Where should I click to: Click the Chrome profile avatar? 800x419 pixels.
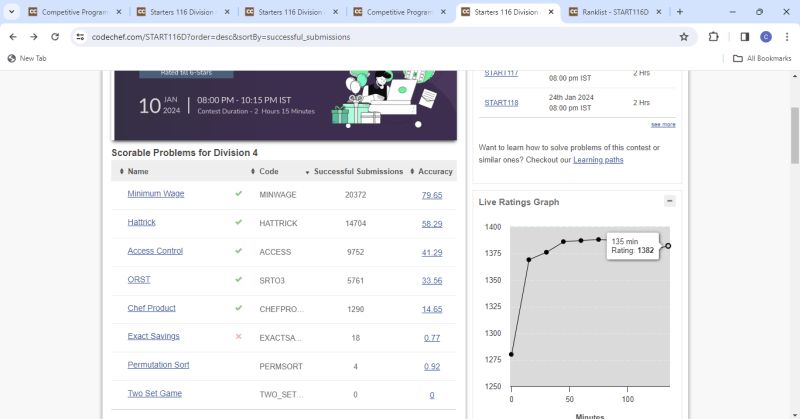pyautogui.click(x=765, y=37)
